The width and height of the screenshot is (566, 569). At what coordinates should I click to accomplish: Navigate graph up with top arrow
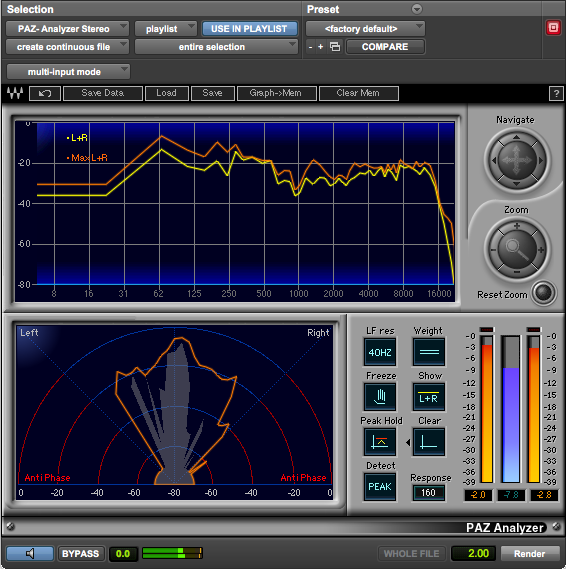pos(516,137)
